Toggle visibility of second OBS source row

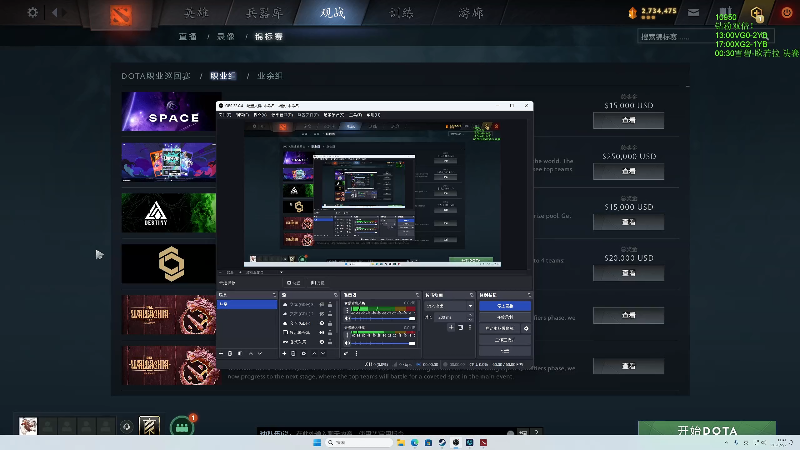pos(321,314)
